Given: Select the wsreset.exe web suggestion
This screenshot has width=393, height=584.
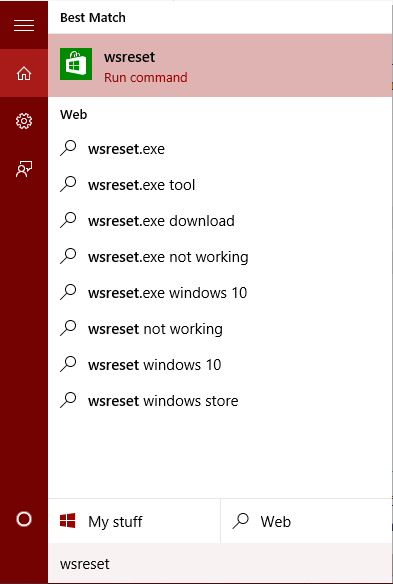Looking at the screenshot, I should pyautogui.click(x=220, y=149).
